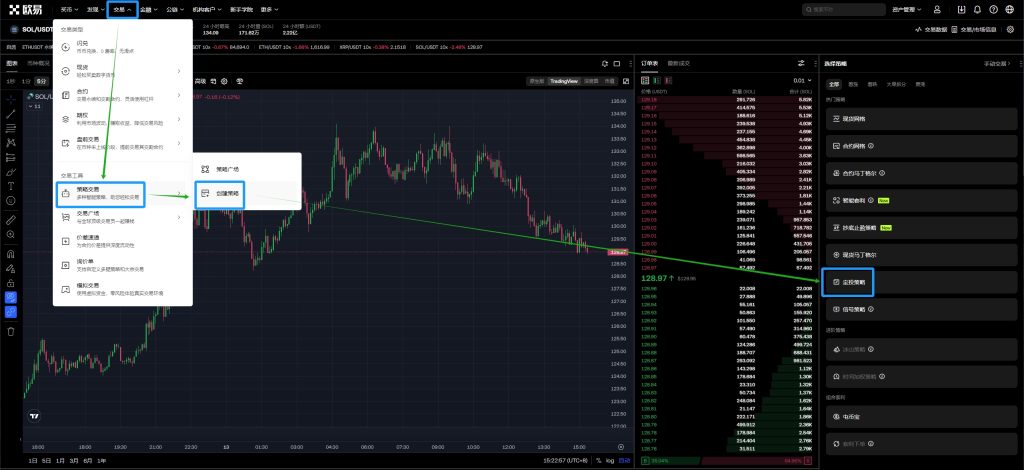The width and height of the screenshot is (1024, 470).
Task: Toggle the highlighted hide drawings tool
Action: 10,298
